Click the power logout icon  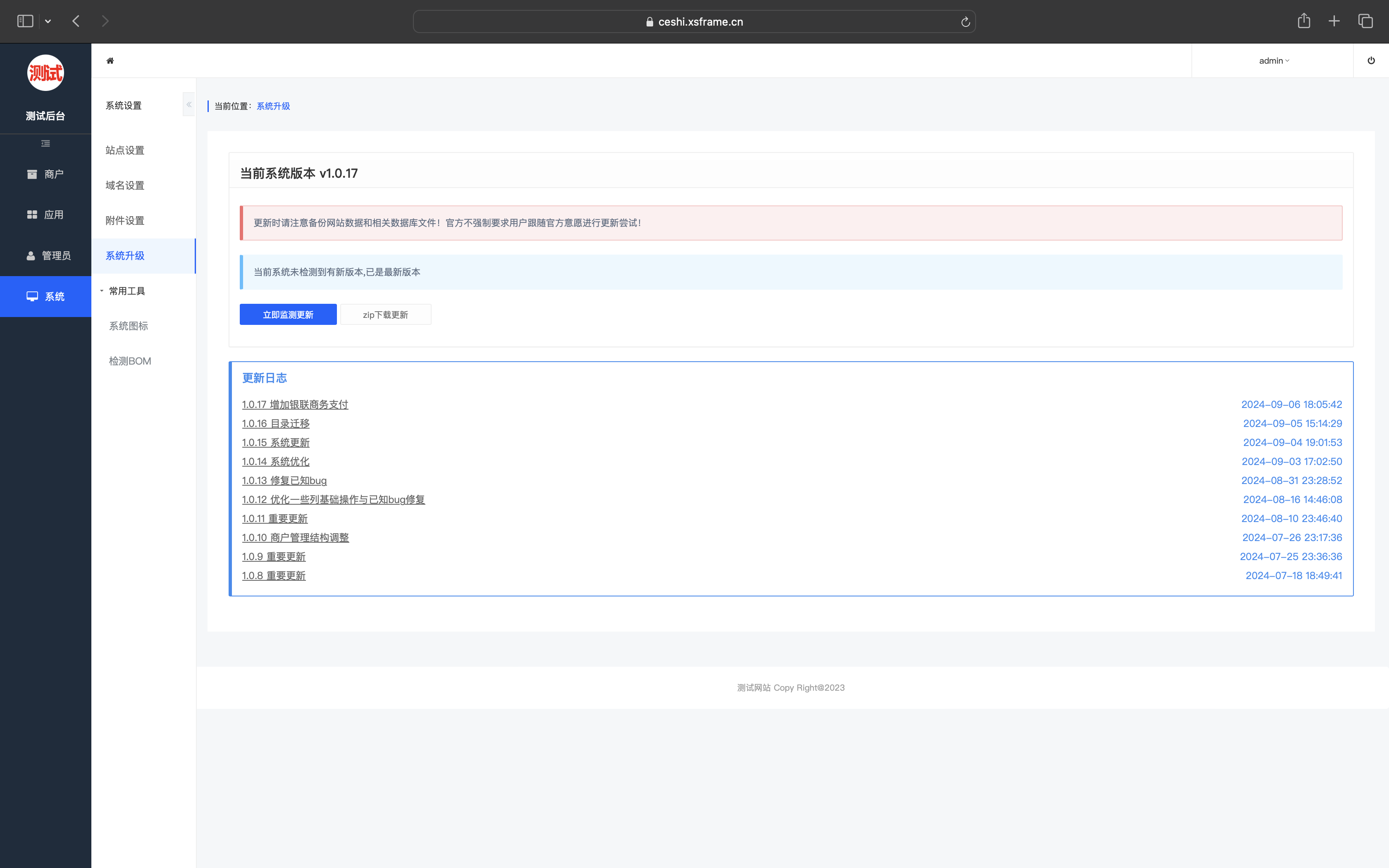[1371, 61]
